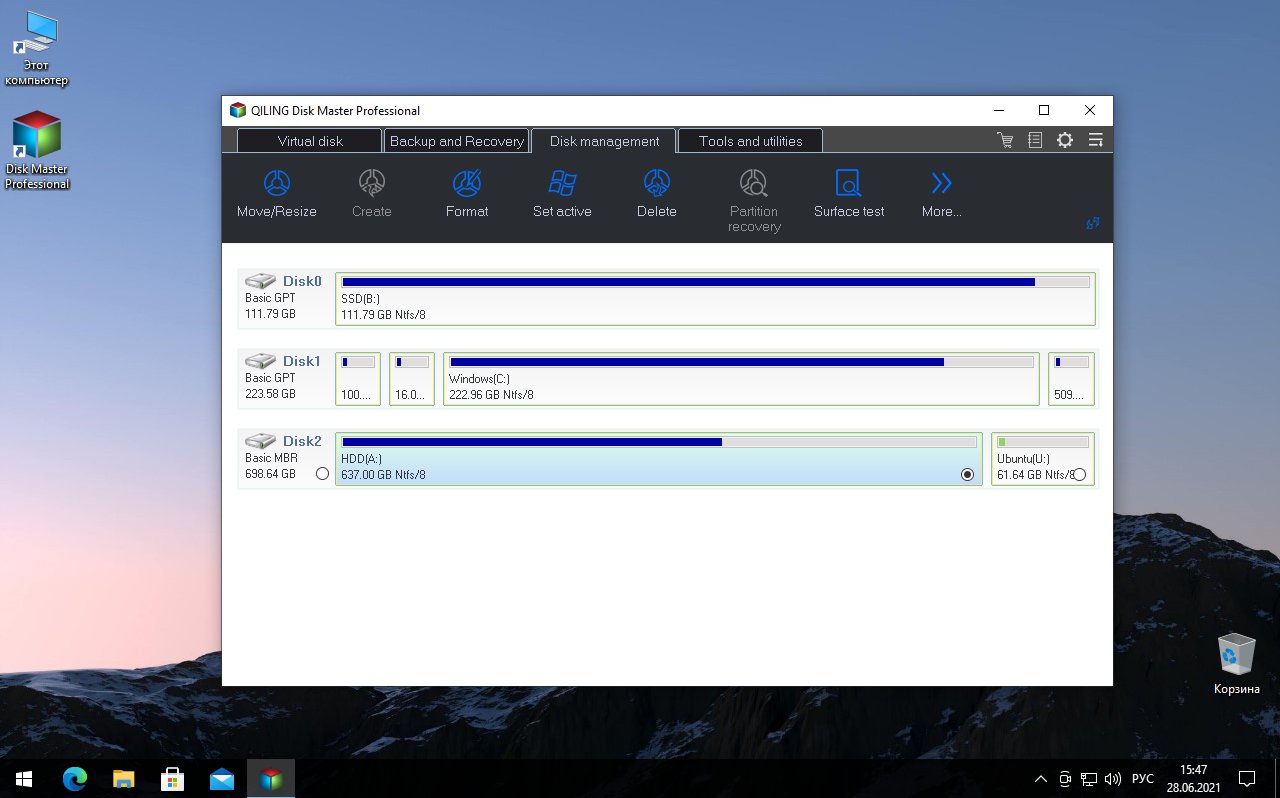The width and height of the screenshot is (1280, 798).
Task: Select the 100 MB partition on Disk1
Action: tap(358, 379)
